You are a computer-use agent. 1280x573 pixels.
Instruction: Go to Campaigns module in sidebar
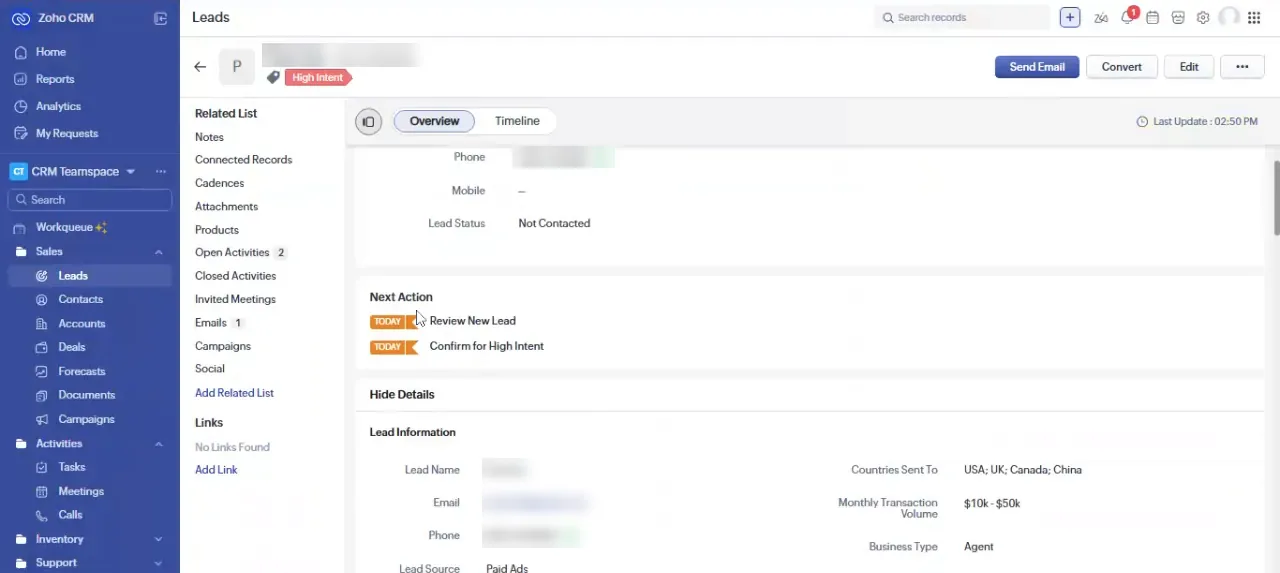[x=86, y=419]
